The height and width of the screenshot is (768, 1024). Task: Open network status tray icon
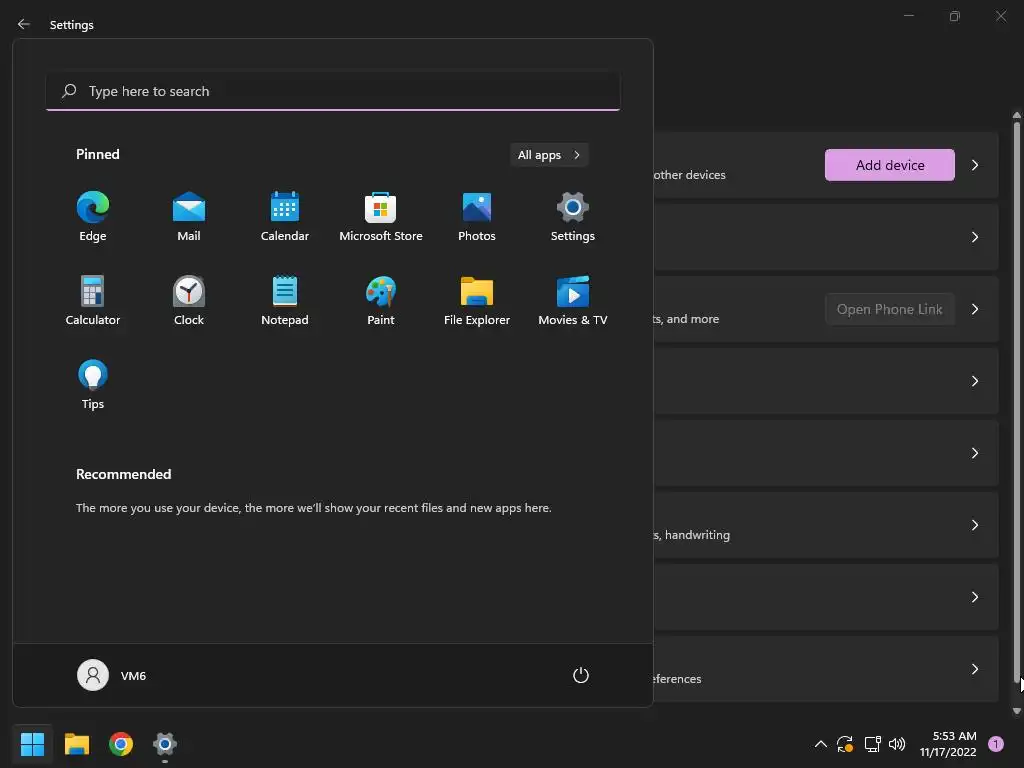click(x=872, y=744)
